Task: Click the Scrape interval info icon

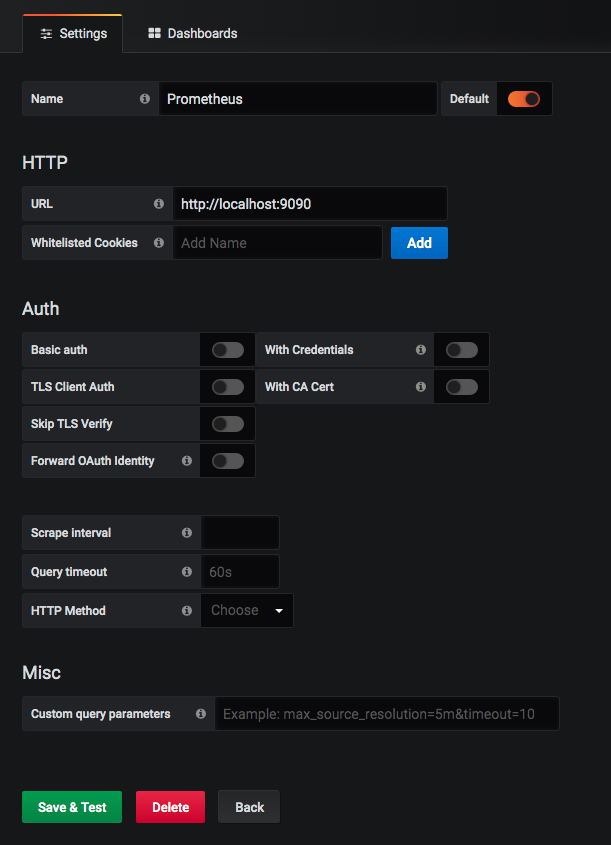Action: click(187, 532)
